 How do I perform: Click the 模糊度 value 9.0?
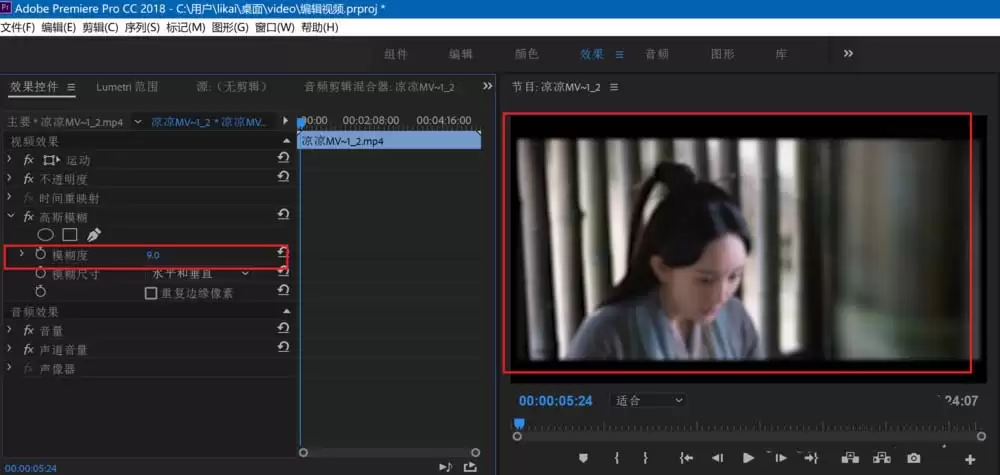pyautogui.click(x=152, y=255)
